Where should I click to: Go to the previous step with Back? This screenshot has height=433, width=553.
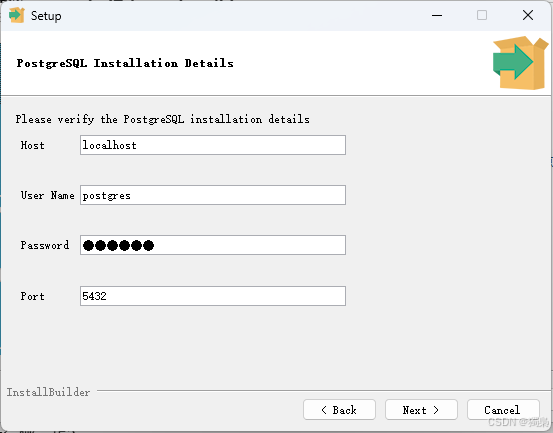tap(339, 410)
